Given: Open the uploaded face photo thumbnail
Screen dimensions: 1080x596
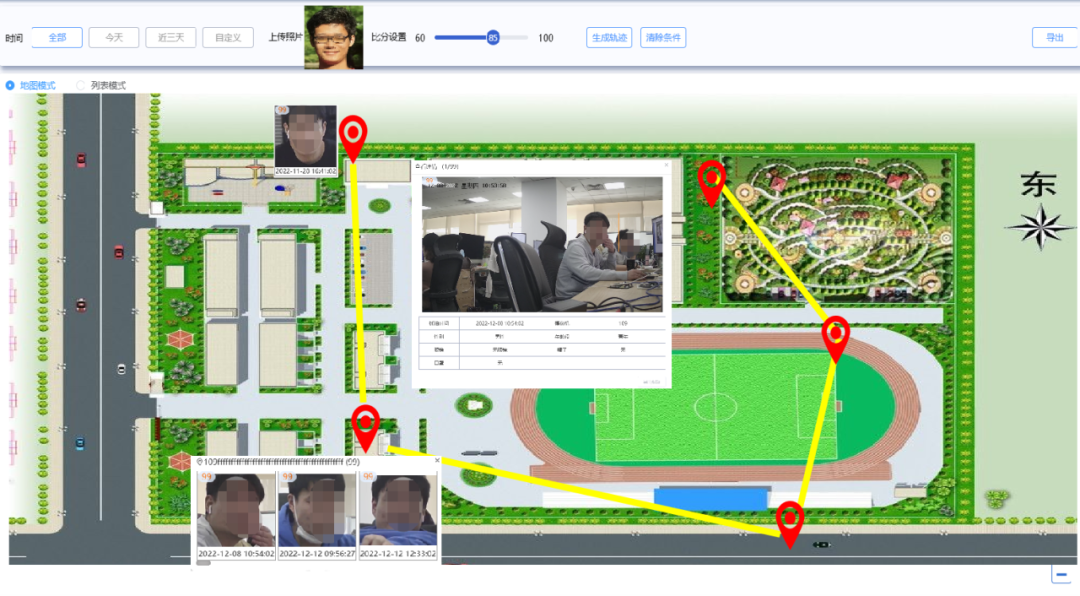Looking at the screenshot, I should click(x=333, y=38).
